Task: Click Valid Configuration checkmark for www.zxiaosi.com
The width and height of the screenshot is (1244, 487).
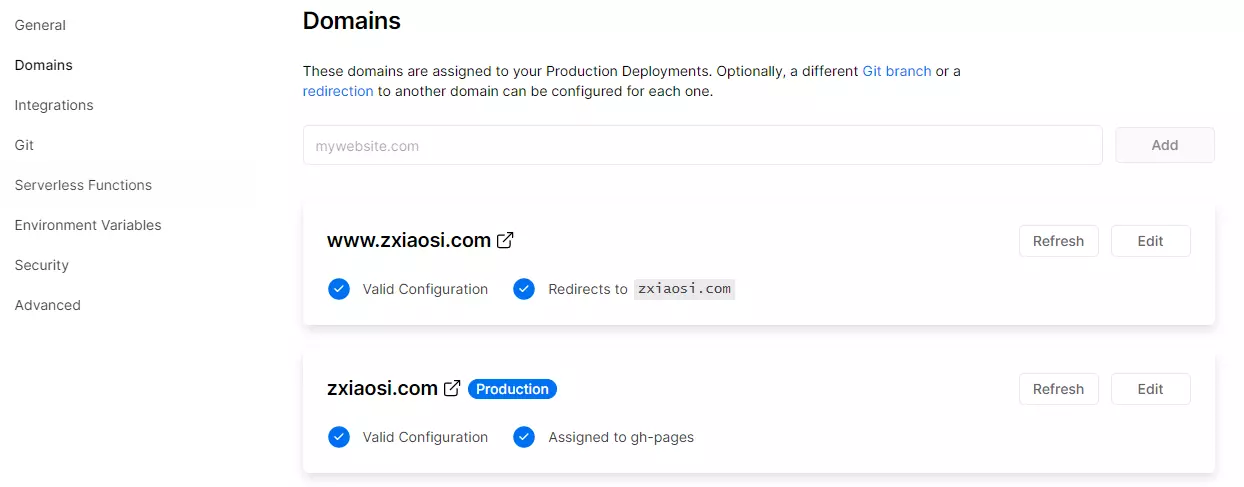Action: click(x=339, y=289)
